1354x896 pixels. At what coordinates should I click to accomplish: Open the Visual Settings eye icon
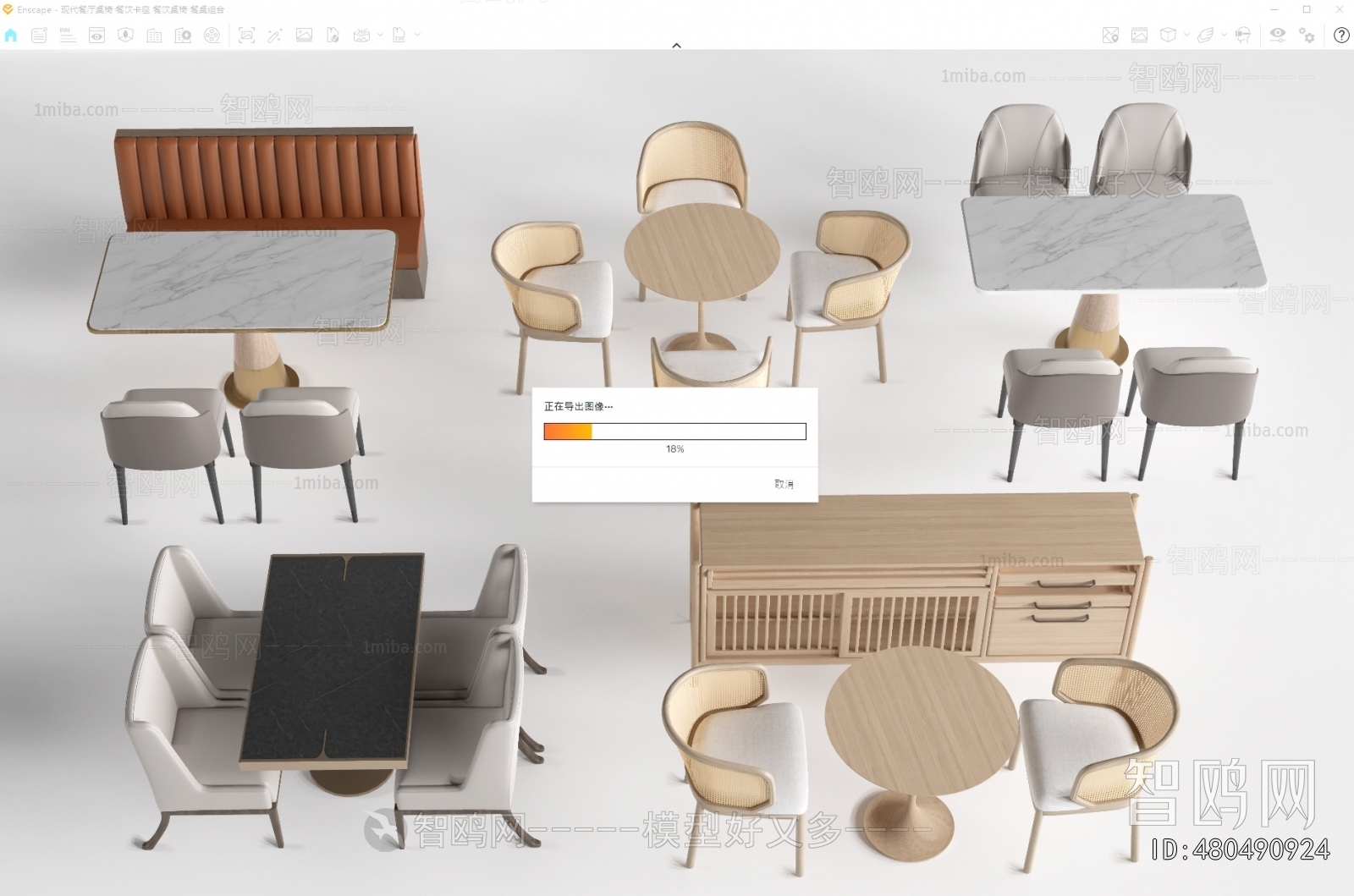click(1277, 36)
